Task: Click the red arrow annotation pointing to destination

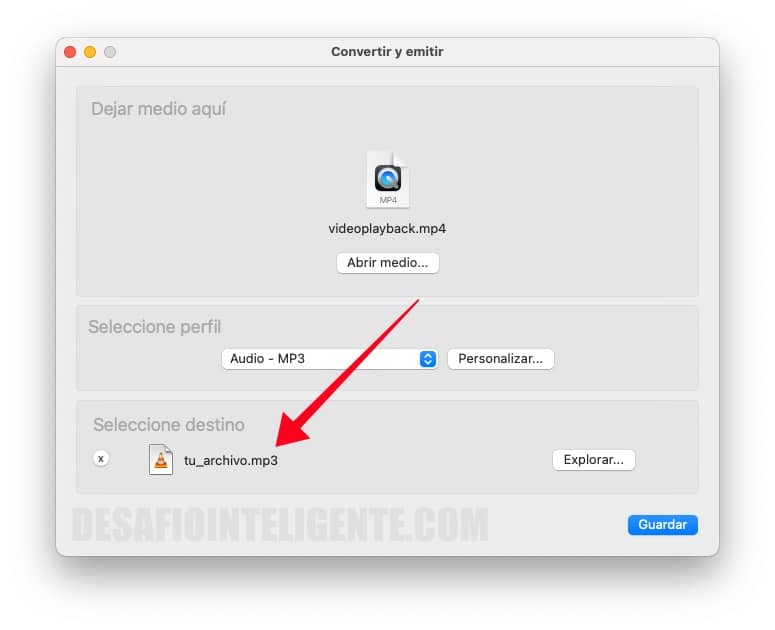Action: coord(347,373)
